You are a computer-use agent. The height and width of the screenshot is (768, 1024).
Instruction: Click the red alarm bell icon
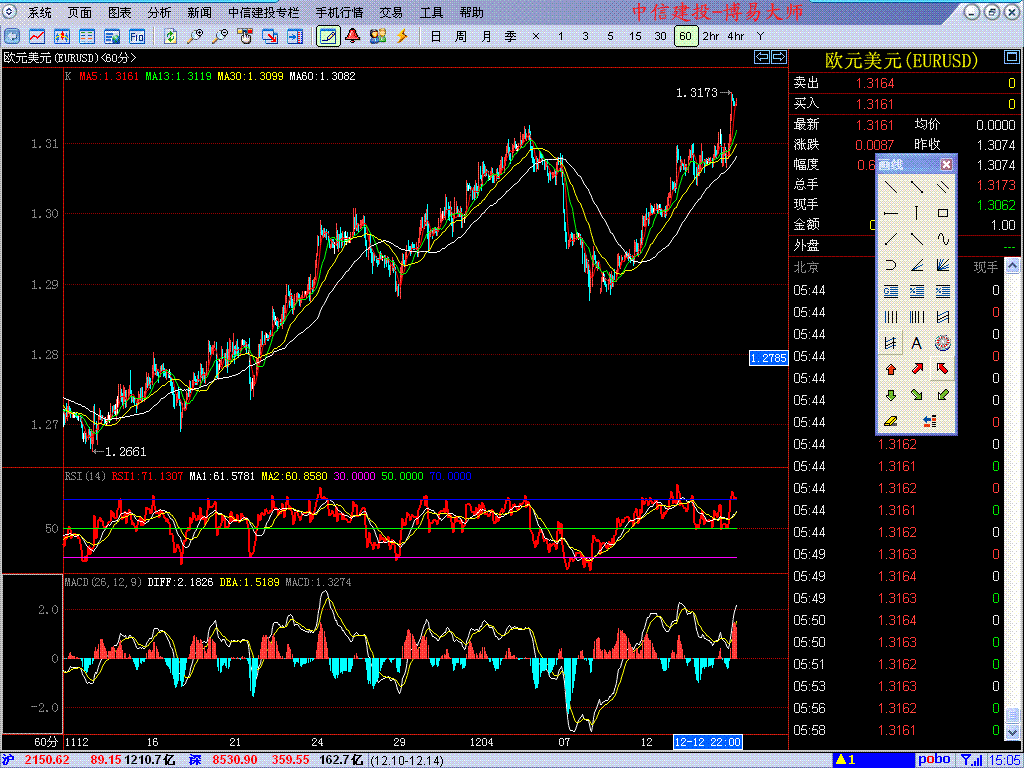pyautogui.click(x=352, y=36)
